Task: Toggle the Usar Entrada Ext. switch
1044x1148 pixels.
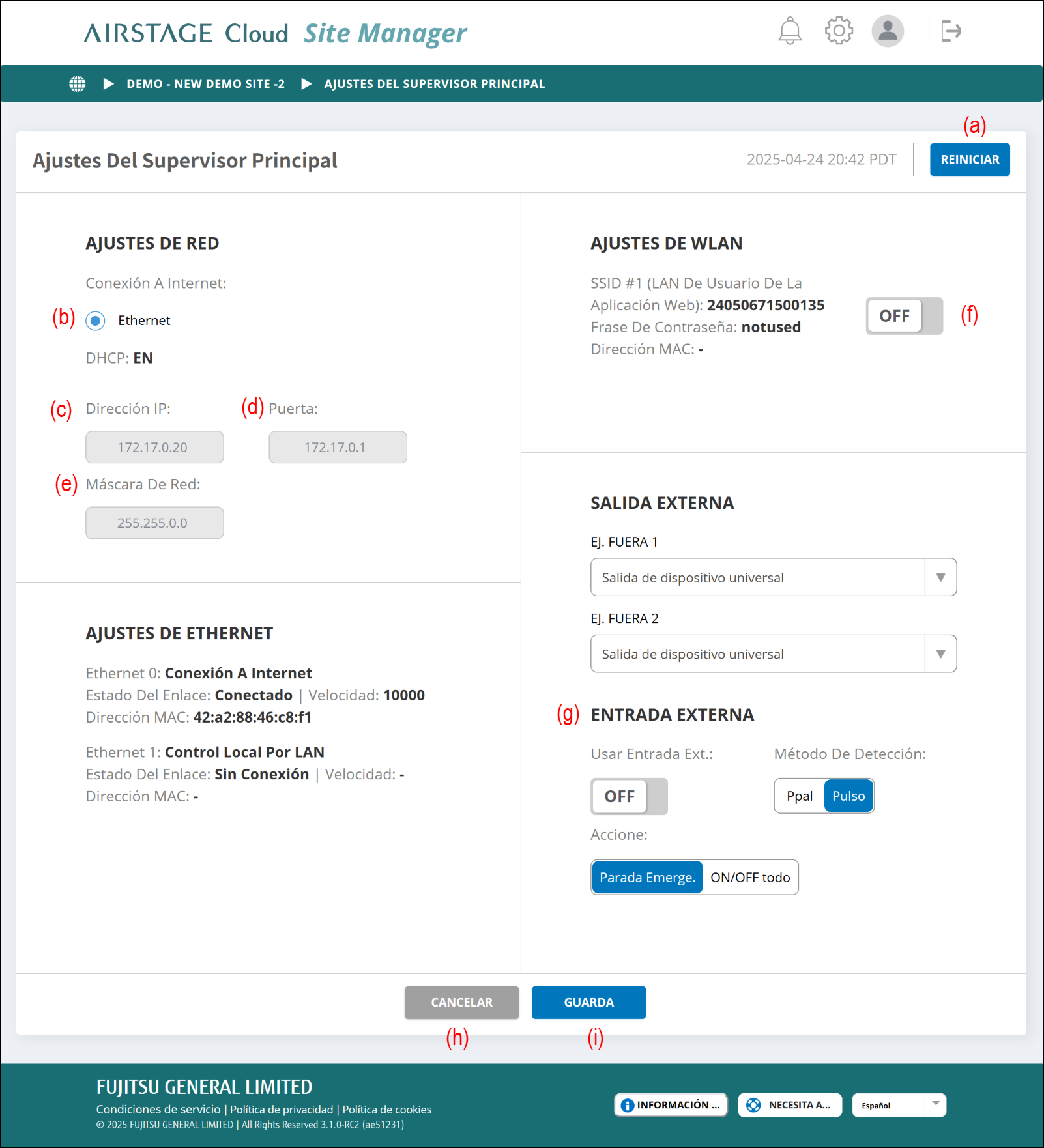Action: (x=628, y=796)
